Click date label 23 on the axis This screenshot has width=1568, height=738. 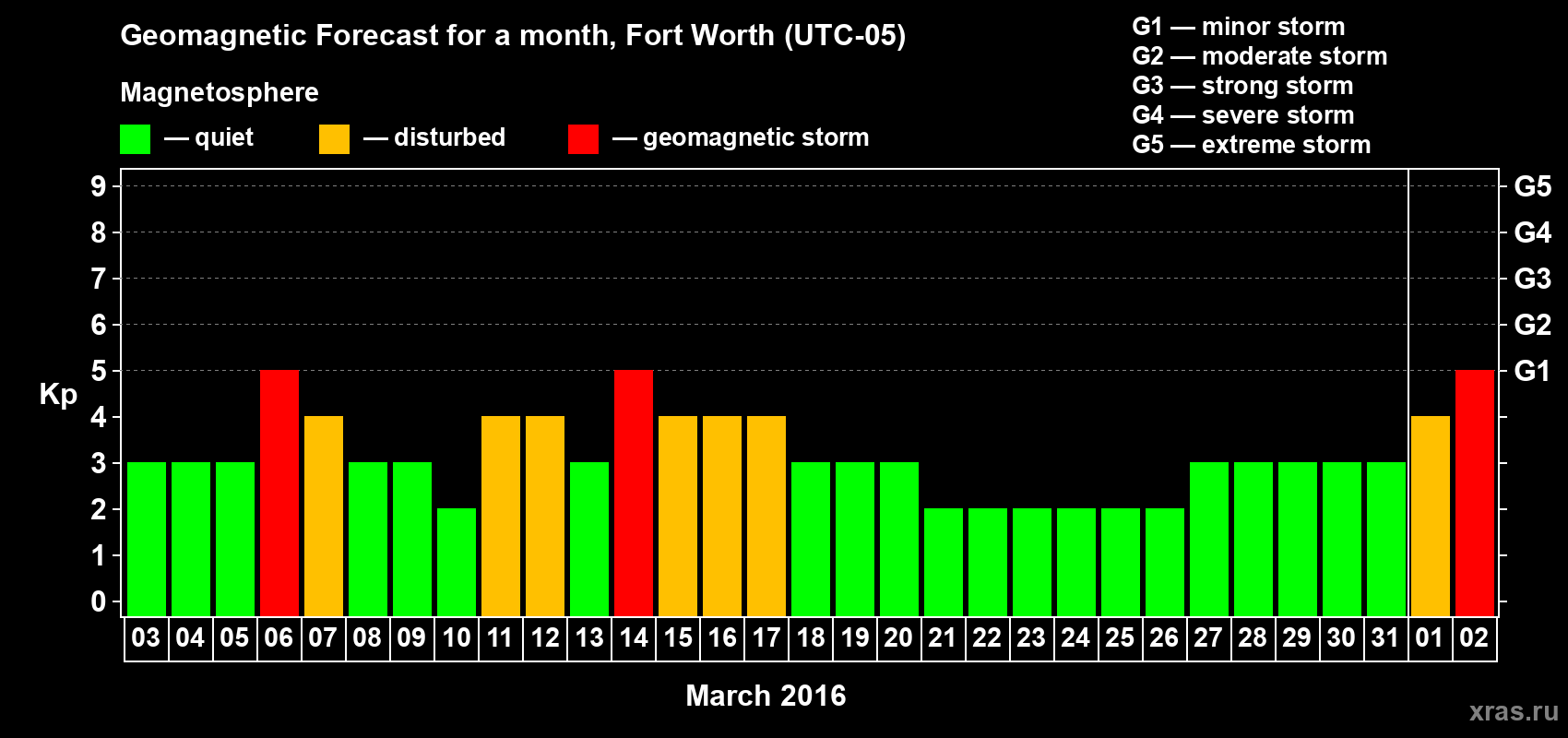coord(1031,638)
